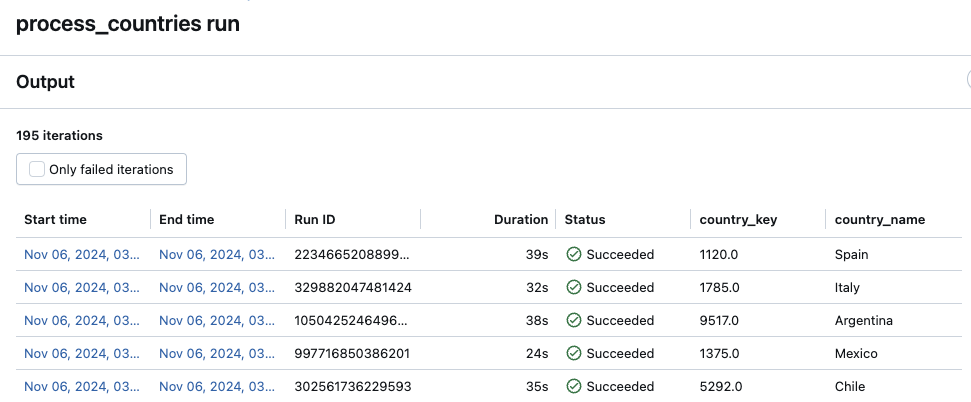Click the success icon in Argentina row

[574, 321]
